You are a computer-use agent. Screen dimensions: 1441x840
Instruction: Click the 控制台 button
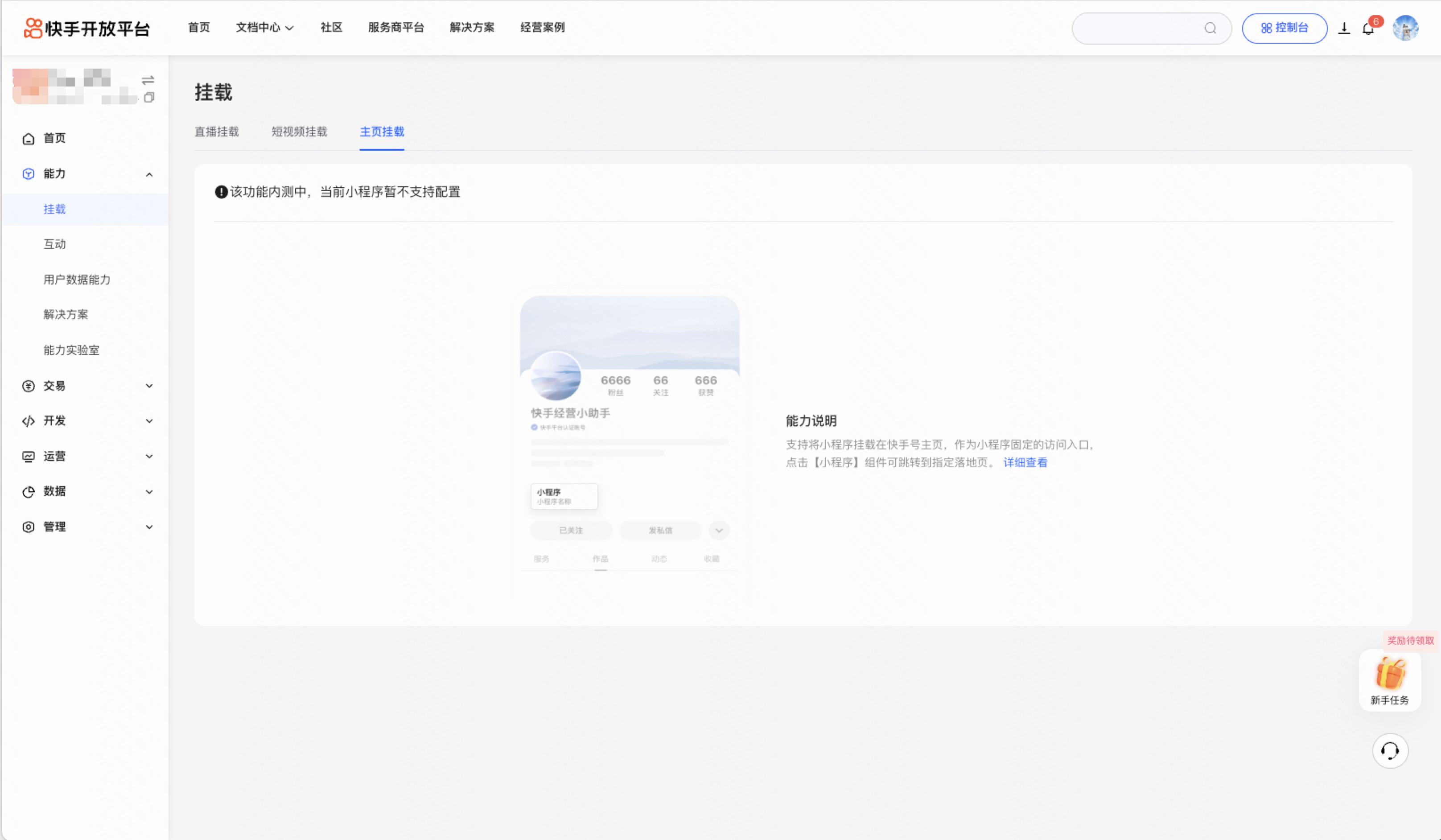[1285, 28]
